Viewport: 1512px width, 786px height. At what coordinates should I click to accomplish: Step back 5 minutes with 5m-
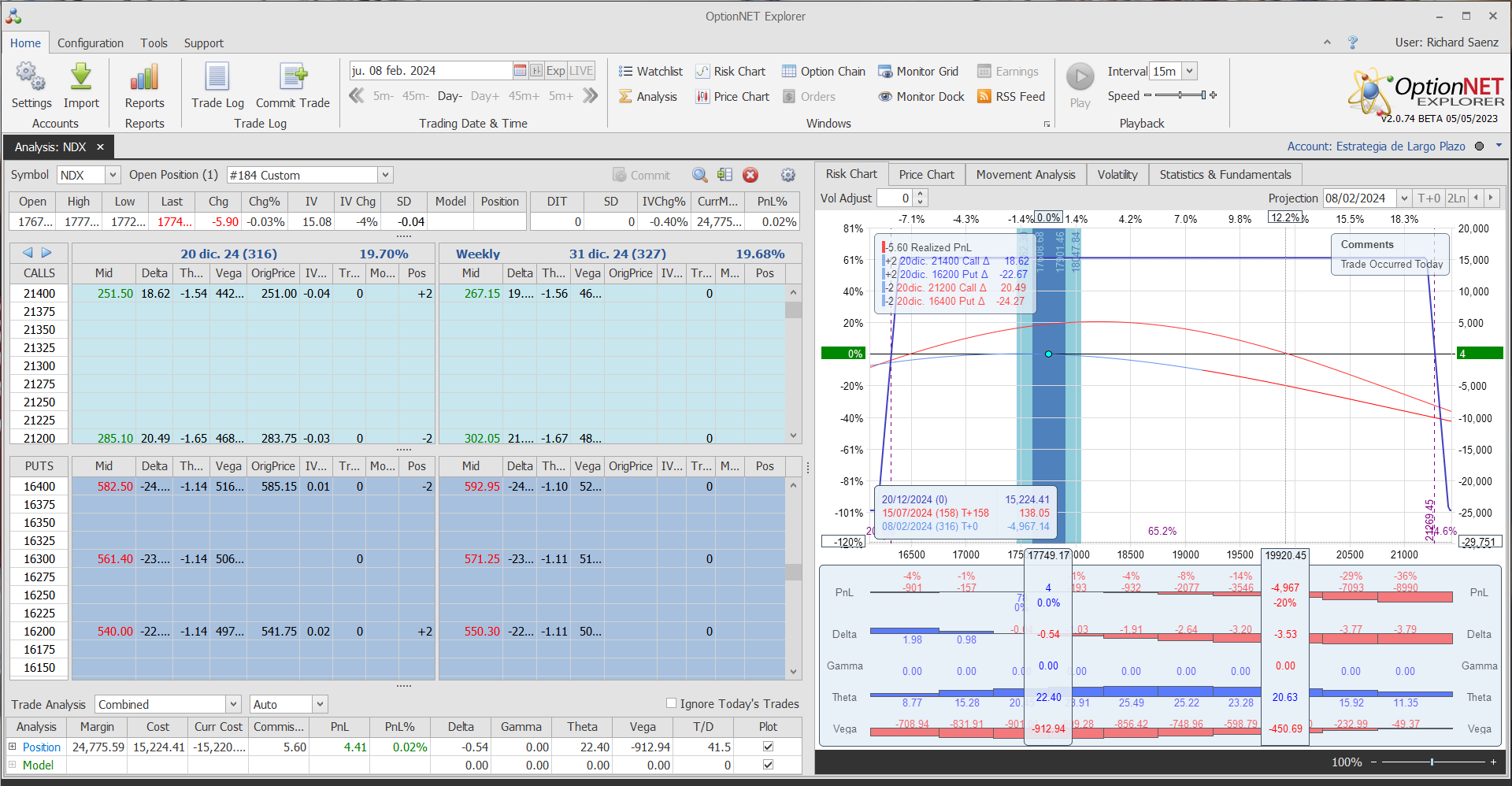(x=384, y=96)
